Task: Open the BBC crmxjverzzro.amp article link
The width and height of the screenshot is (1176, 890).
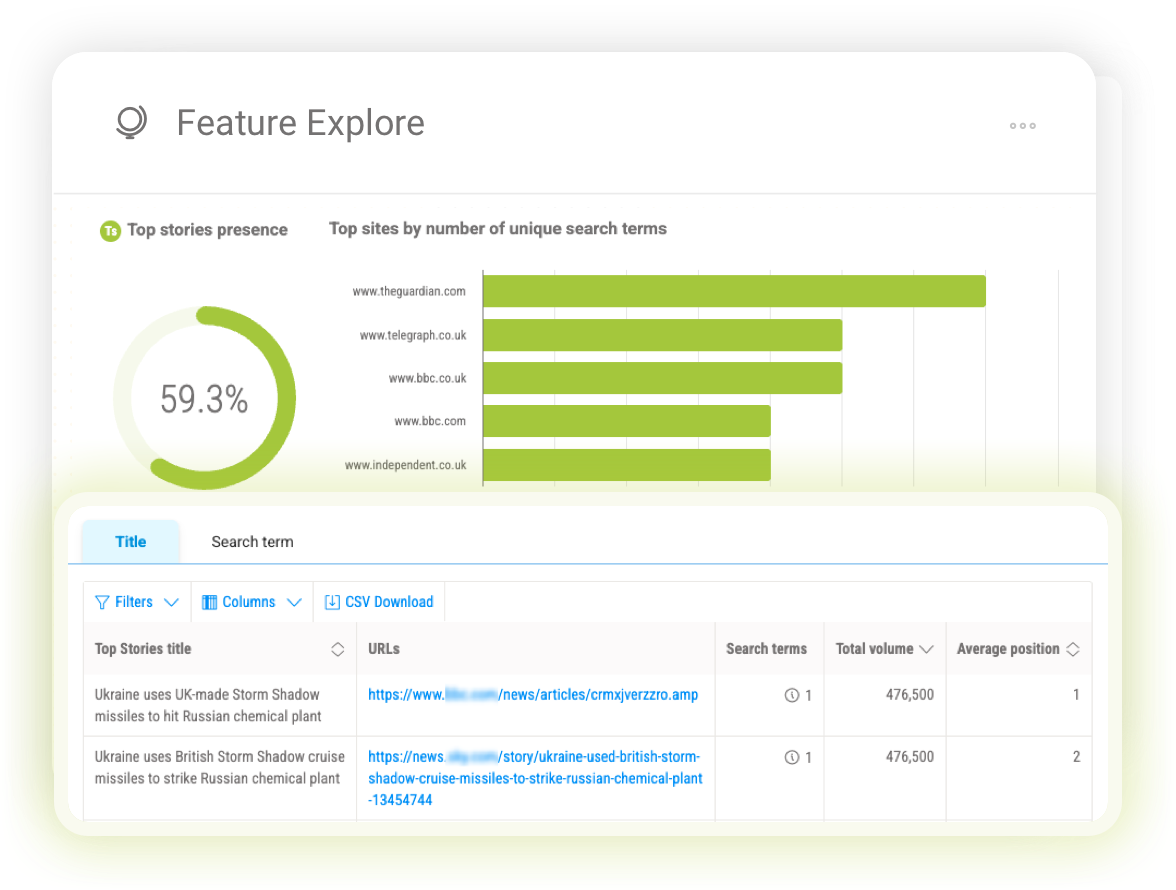Action: (x=535, y=694)
